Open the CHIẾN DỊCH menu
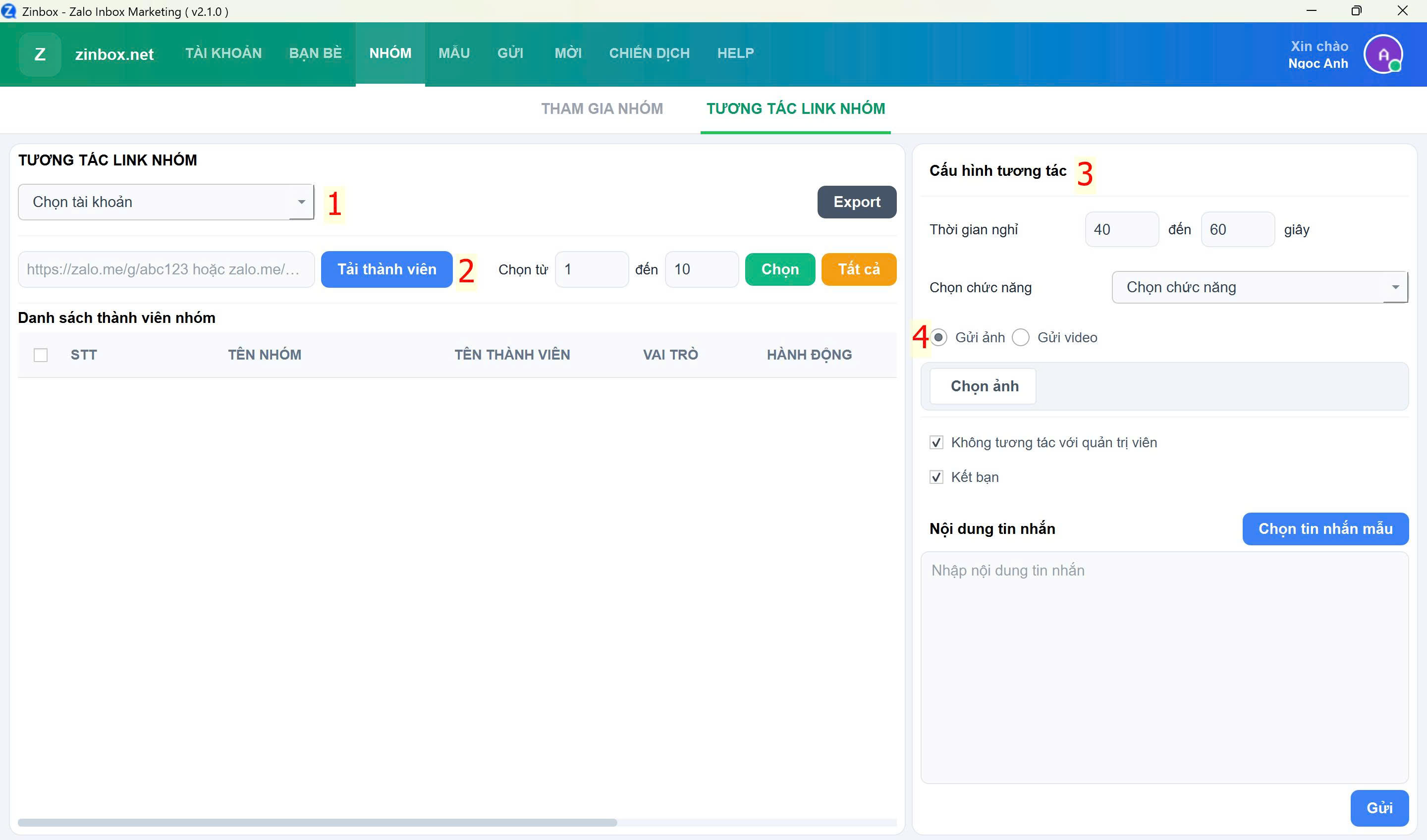The width and height of the screenshot is (1427, 840). click(649, 53)
